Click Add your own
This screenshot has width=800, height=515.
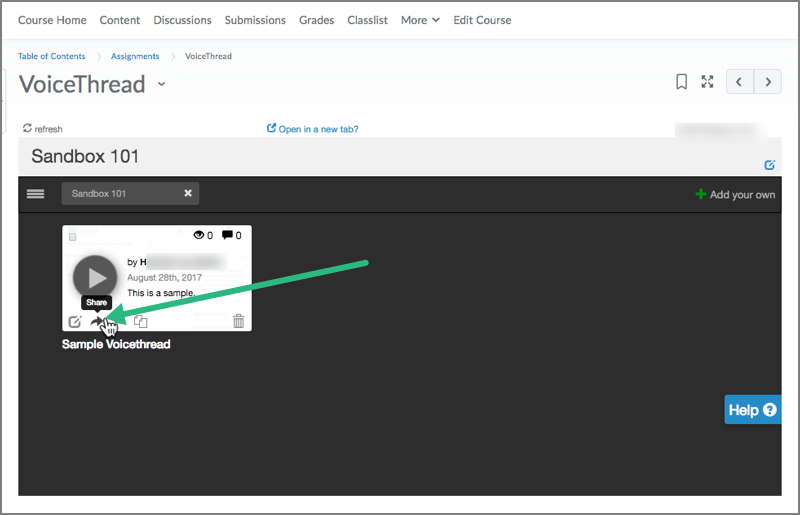click(735, 194)
